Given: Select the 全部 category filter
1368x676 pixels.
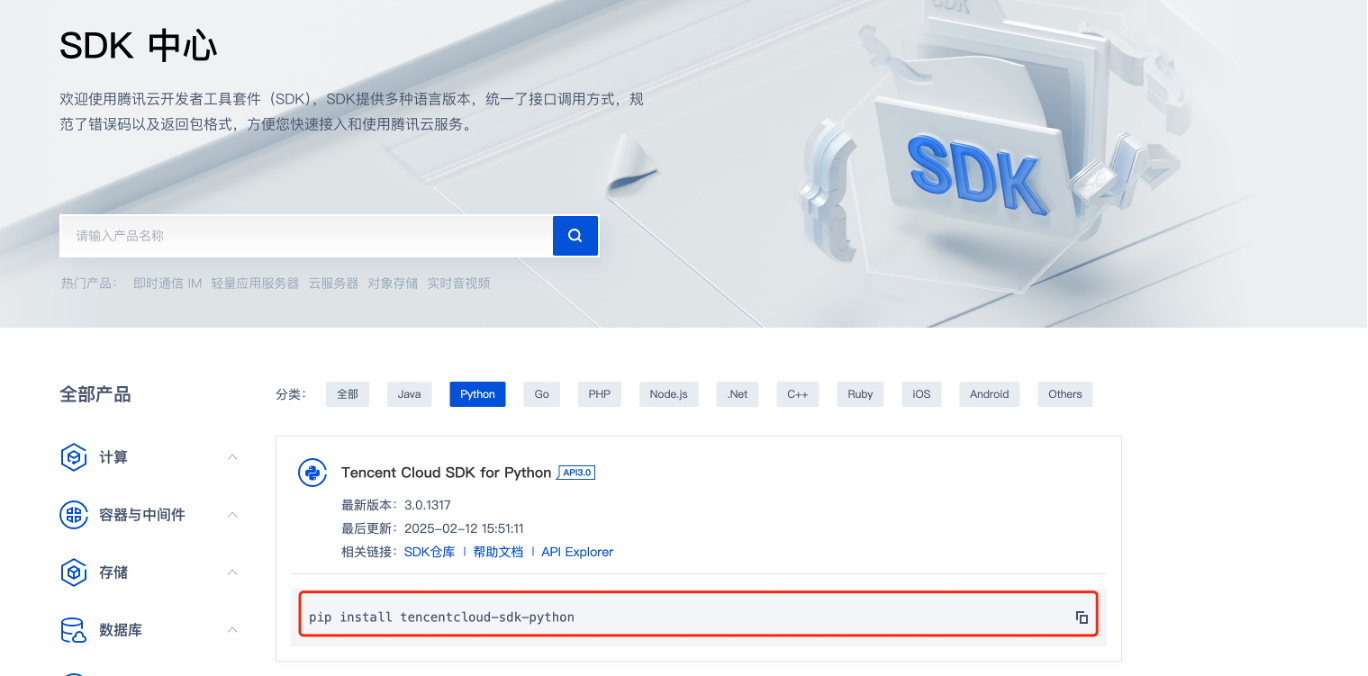Looking at the screenshot, I should pyautogui.click(x=347, y=394).
